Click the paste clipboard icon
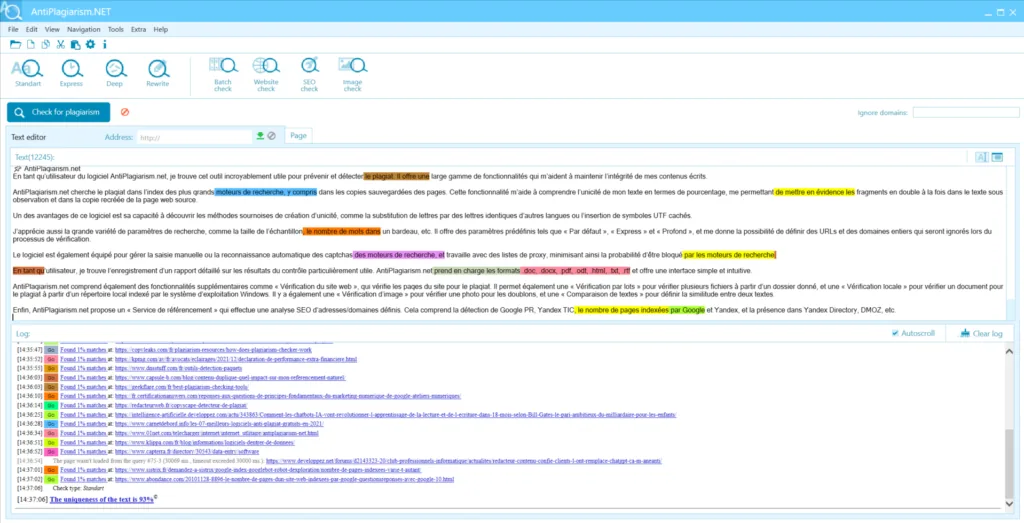Screen dimensions: 1024x523 [76, 44]
